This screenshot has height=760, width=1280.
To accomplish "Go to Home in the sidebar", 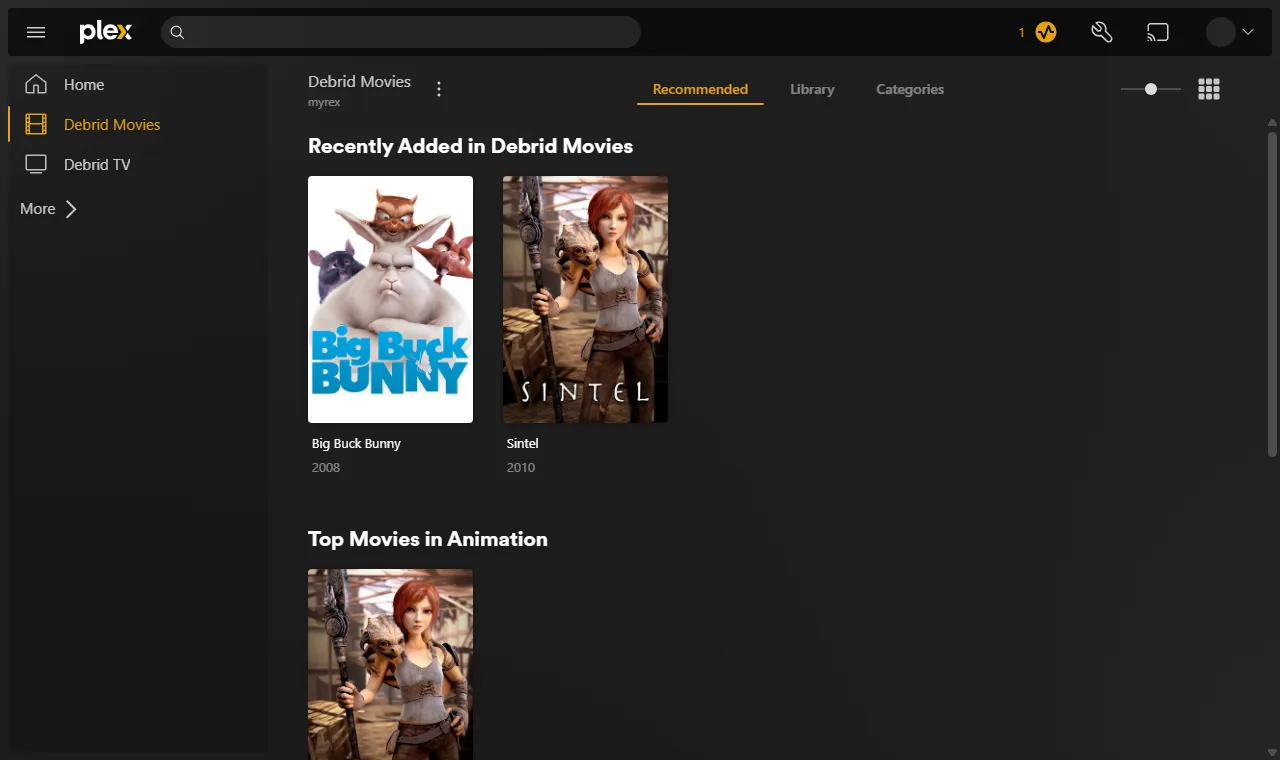I will pos(84,85).
